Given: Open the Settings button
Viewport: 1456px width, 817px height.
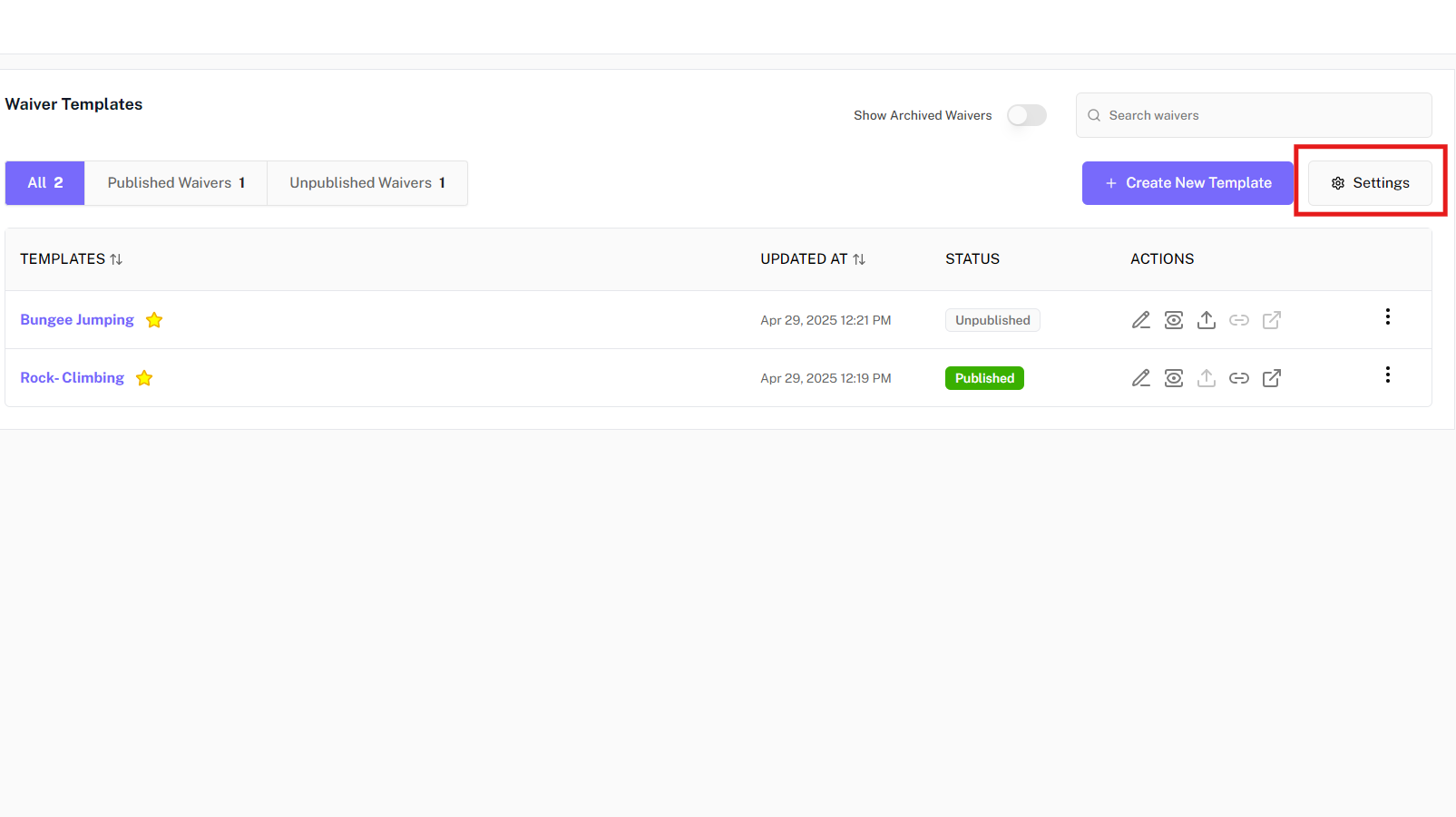Looking at the screenshot, I should point(1369,183).
